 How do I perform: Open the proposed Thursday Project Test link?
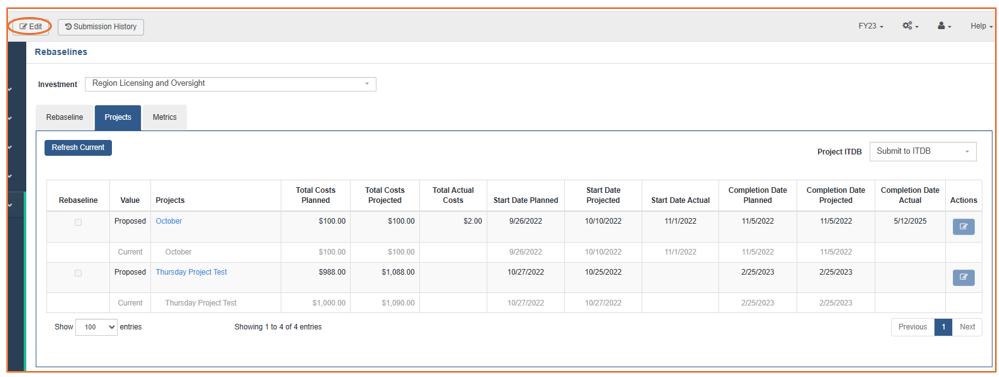[x=191, y=272]
